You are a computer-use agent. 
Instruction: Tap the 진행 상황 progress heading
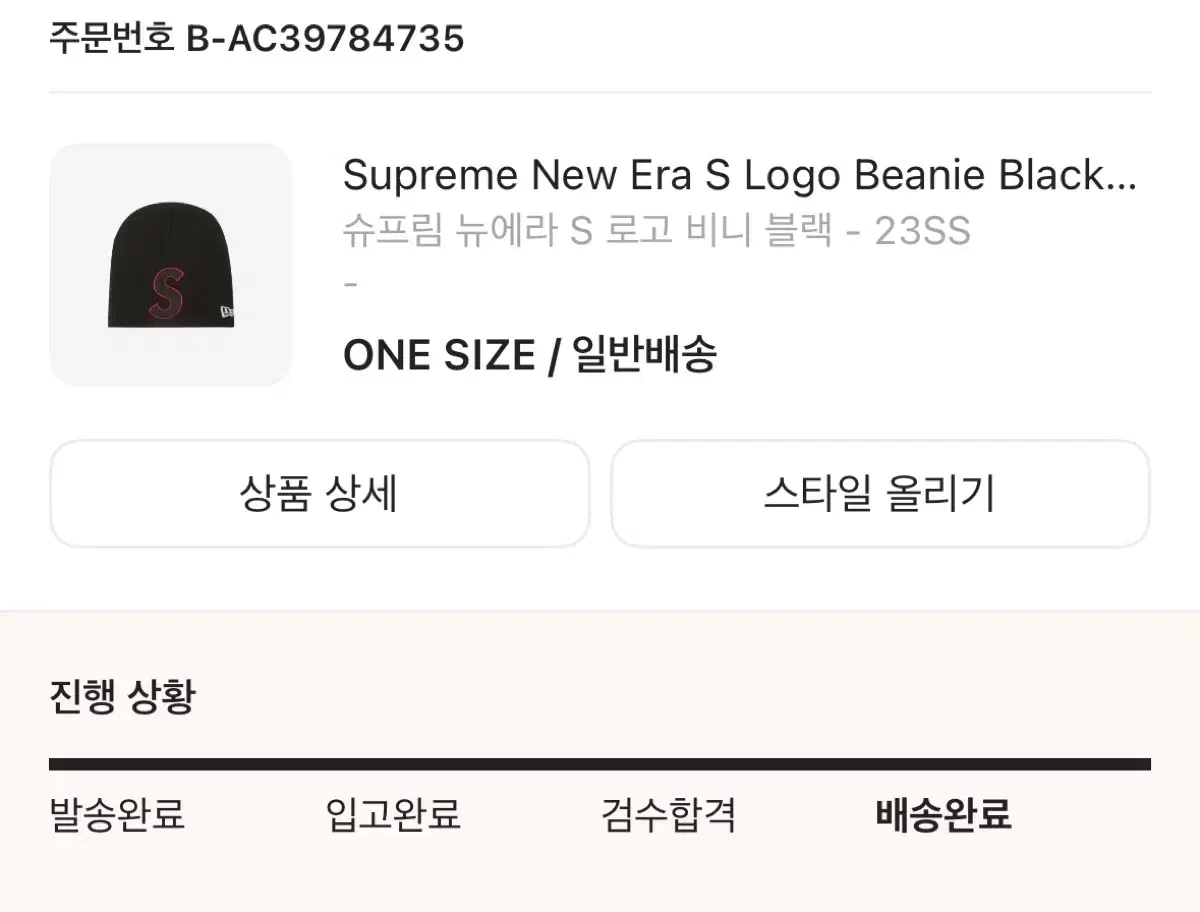[122, 696]
